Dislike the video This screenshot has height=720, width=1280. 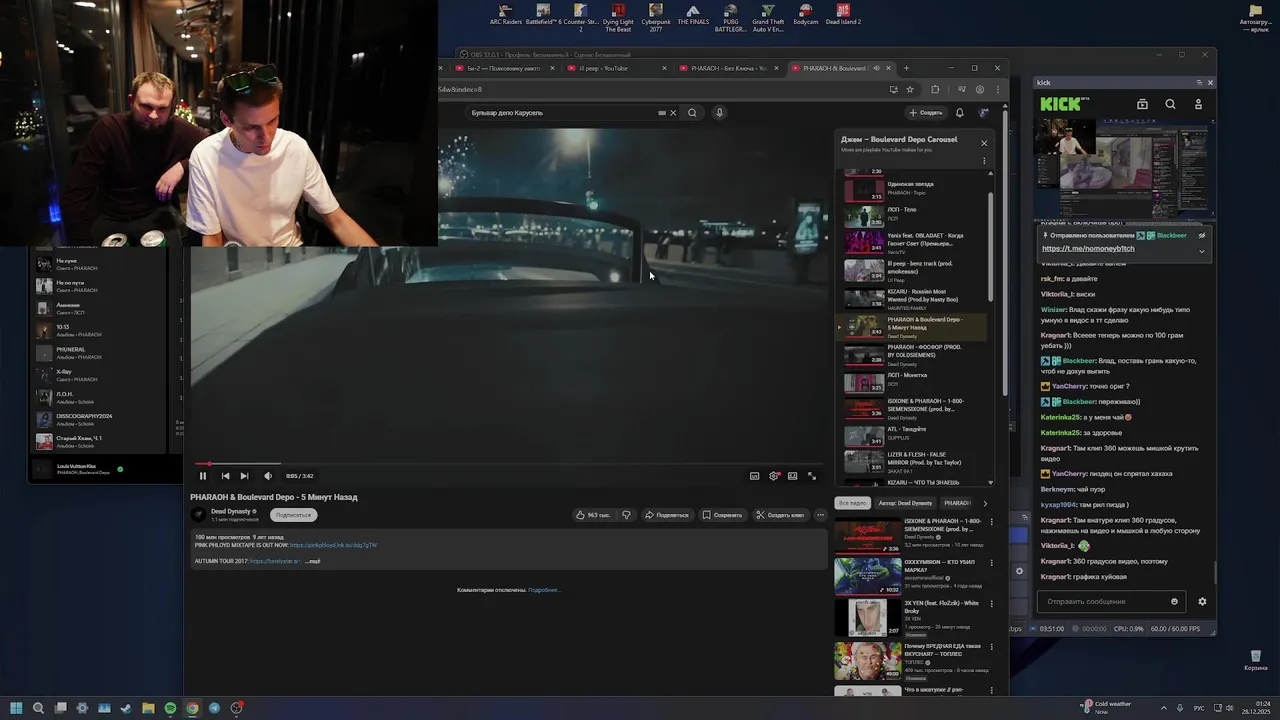point(626,515)
